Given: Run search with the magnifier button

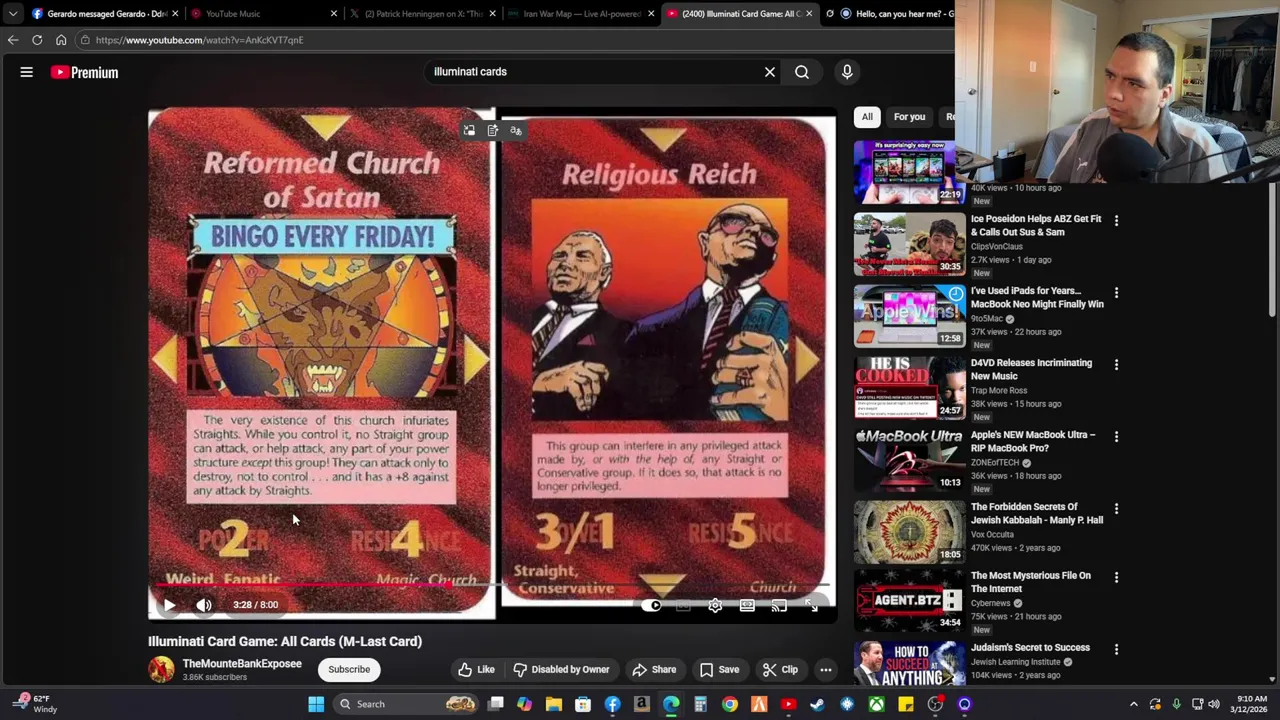Looking at the screenshot, I should 802,72.
